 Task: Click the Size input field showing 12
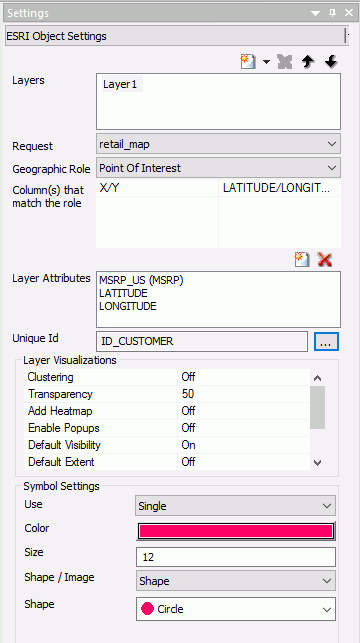coord(236,557)
